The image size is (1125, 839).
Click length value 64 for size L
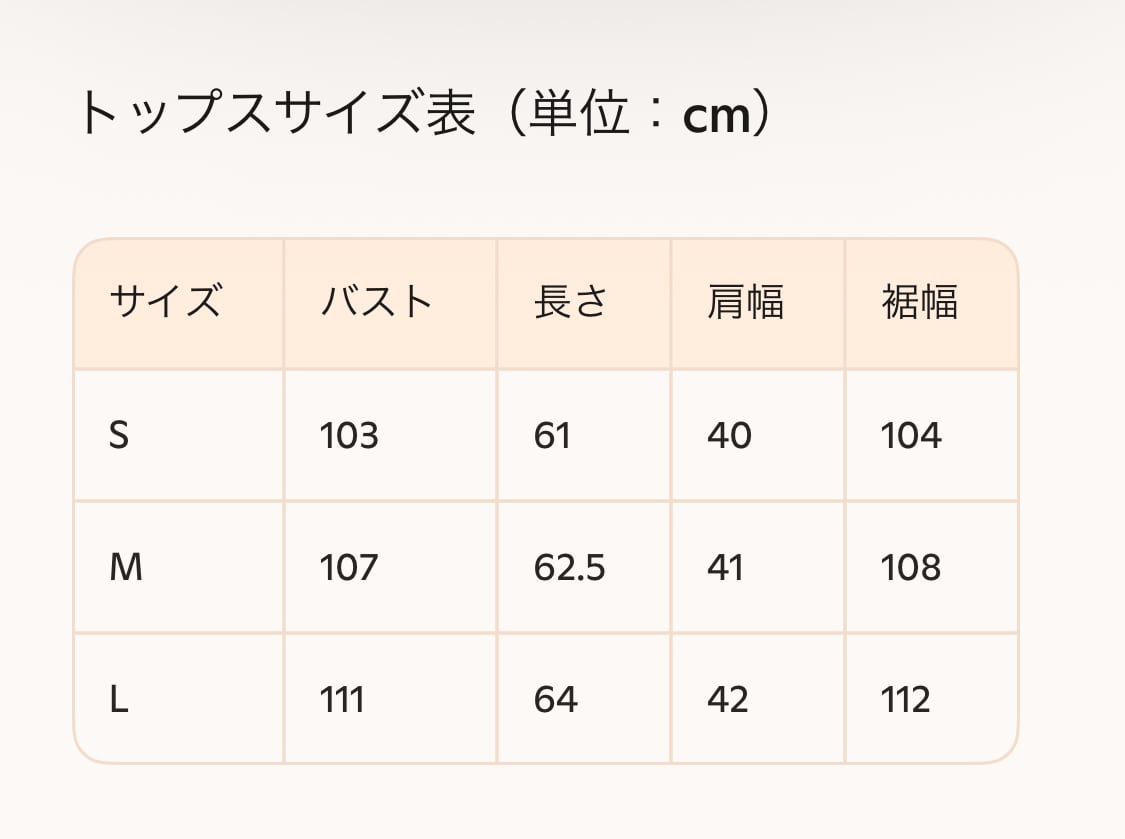[556, 700]
